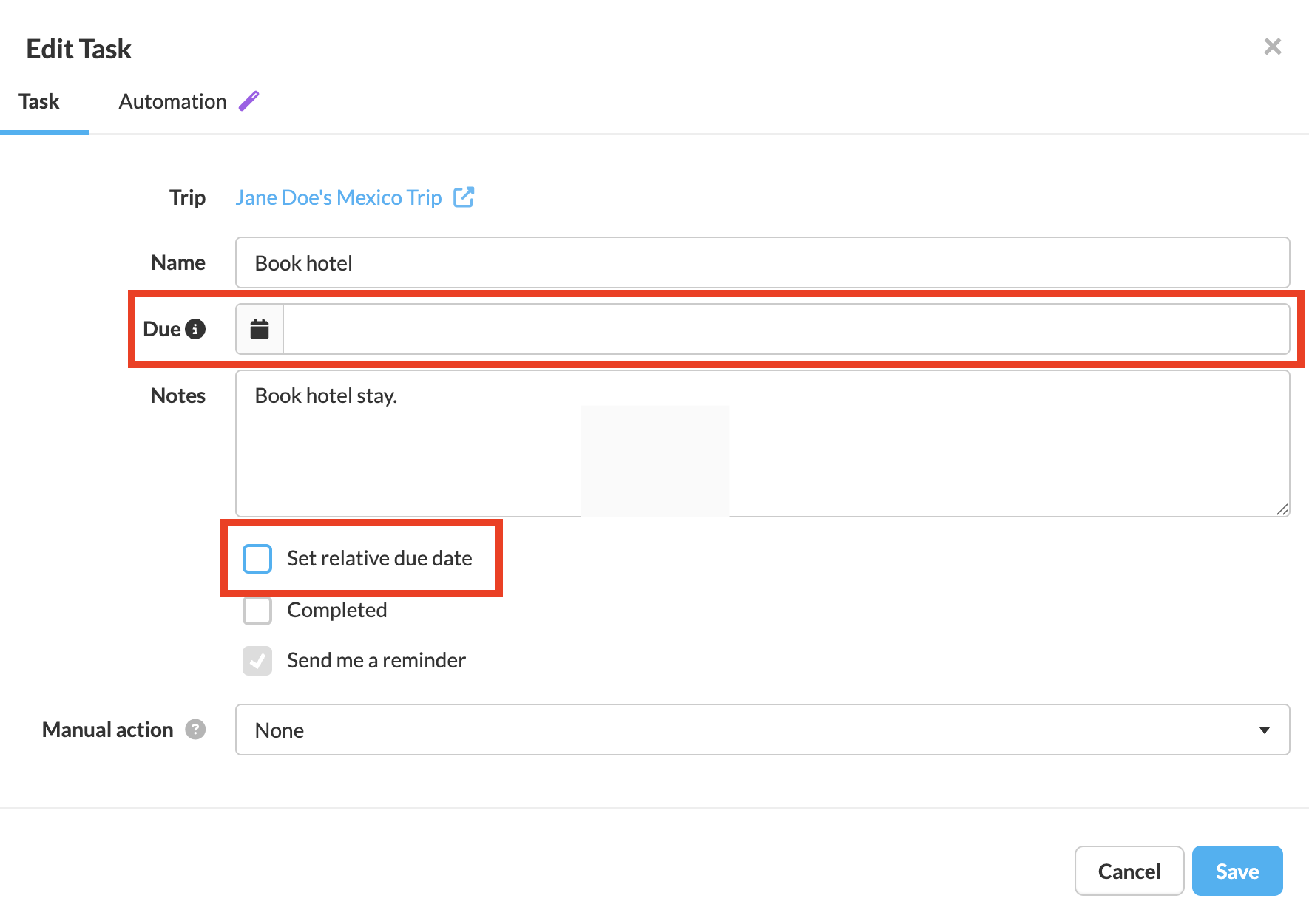Click the info icon next to Due

(195, 329)
